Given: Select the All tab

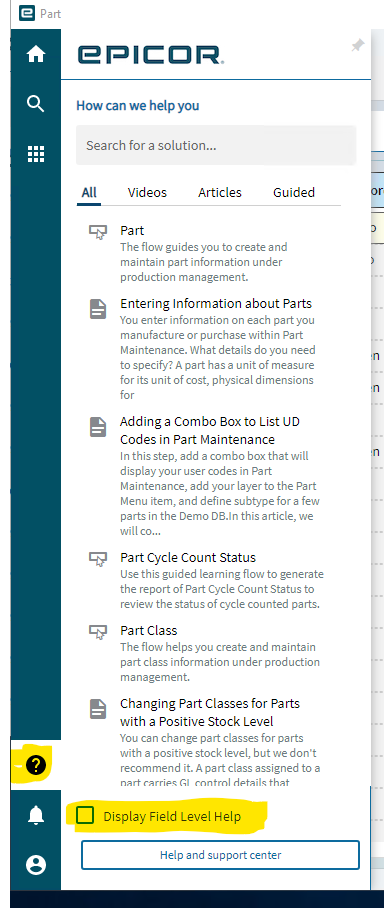Looking at the screenshot, I should [x=89, y=193].
